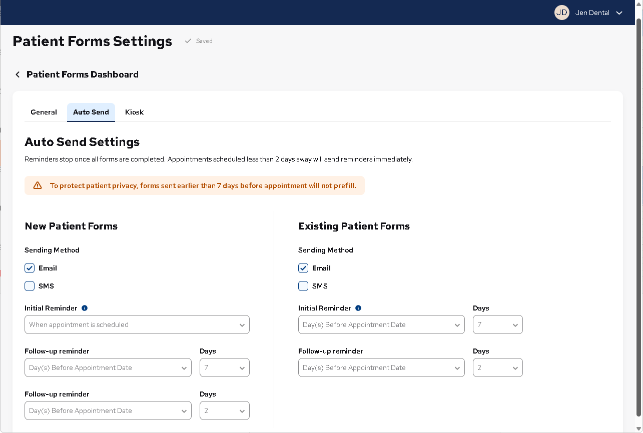643x433 pixels.
Task: Click the info icon next to Existing Patient Initial Reminder
Action: click(x=358, y=308)
